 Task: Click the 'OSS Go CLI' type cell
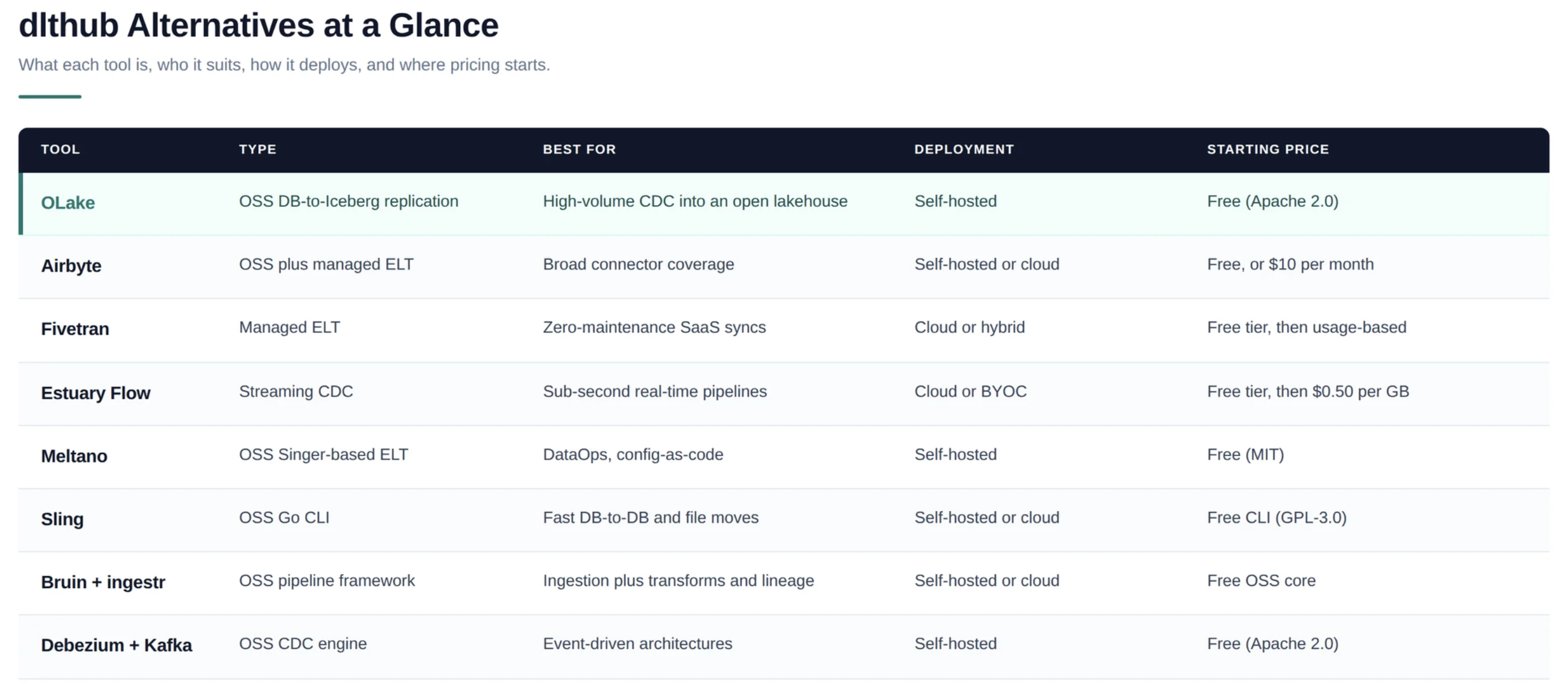click(283, 517)
